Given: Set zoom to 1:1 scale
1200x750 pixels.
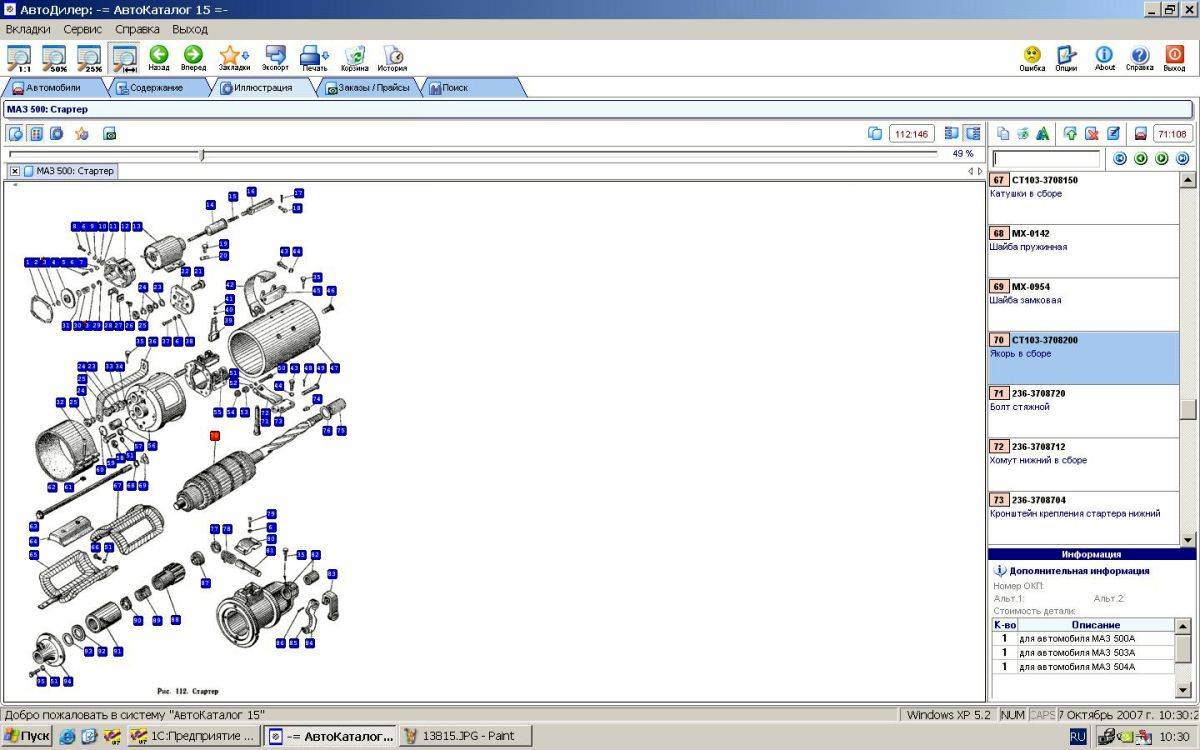Looking at the screenshot, I should point(18,58).
